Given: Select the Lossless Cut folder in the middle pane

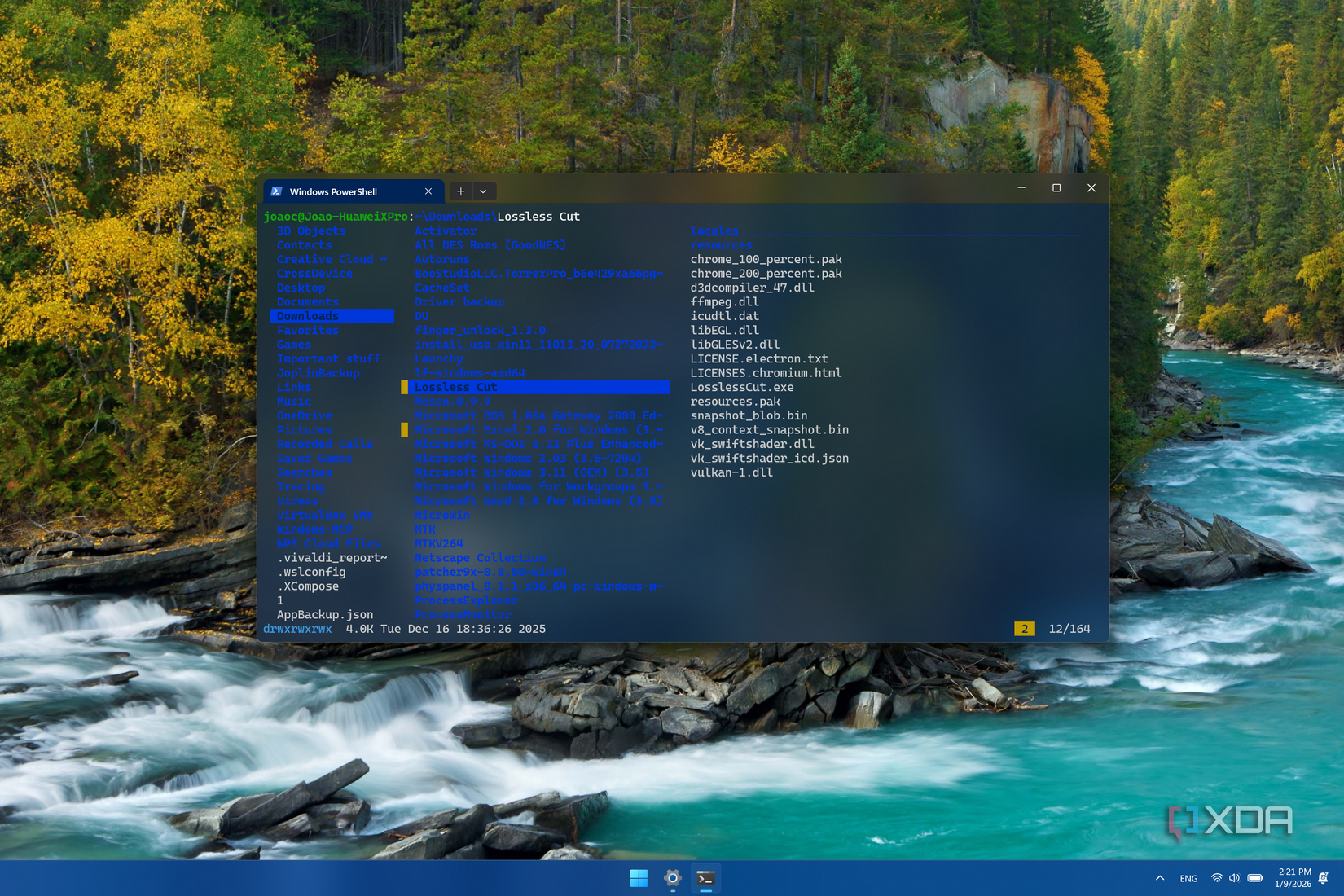Looking at the screenshot, I should (456, 387).
